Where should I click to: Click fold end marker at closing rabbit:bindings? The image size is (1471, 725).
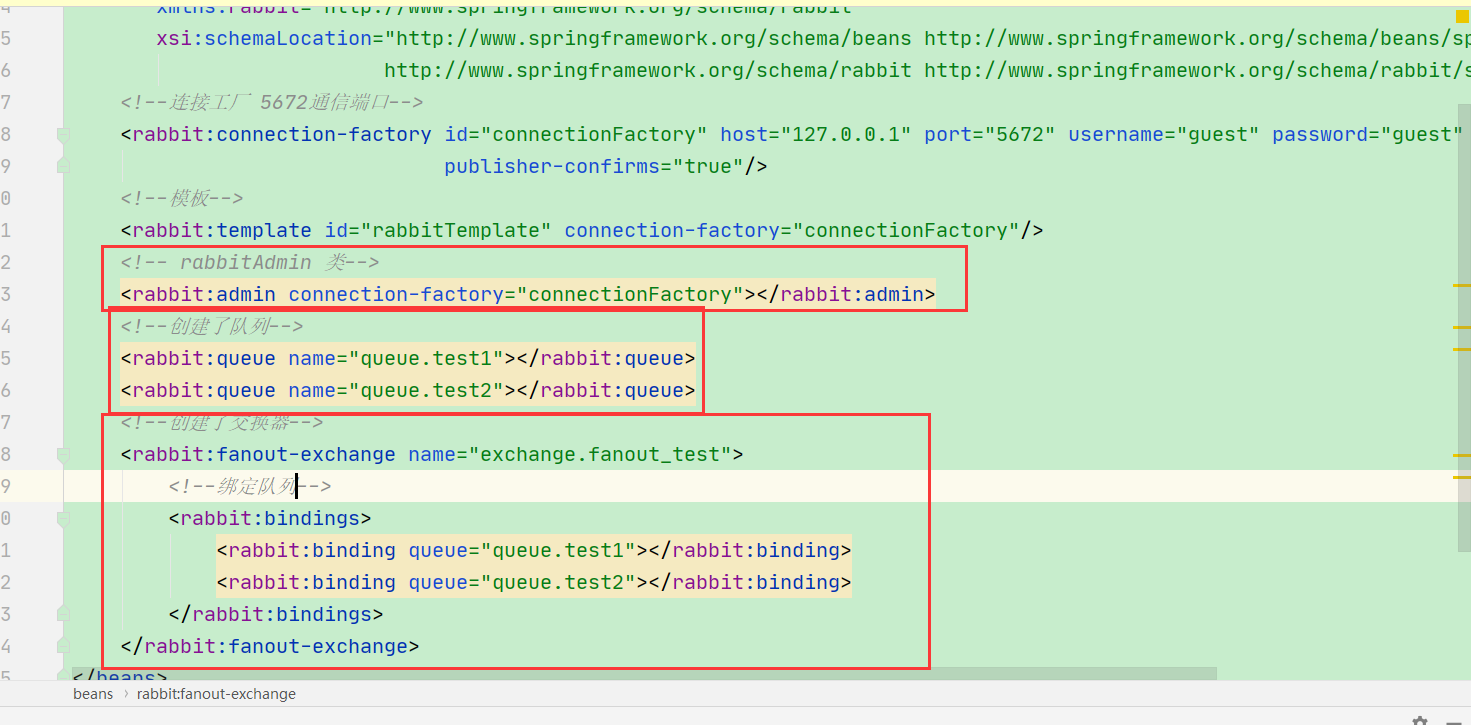(64, 614)
